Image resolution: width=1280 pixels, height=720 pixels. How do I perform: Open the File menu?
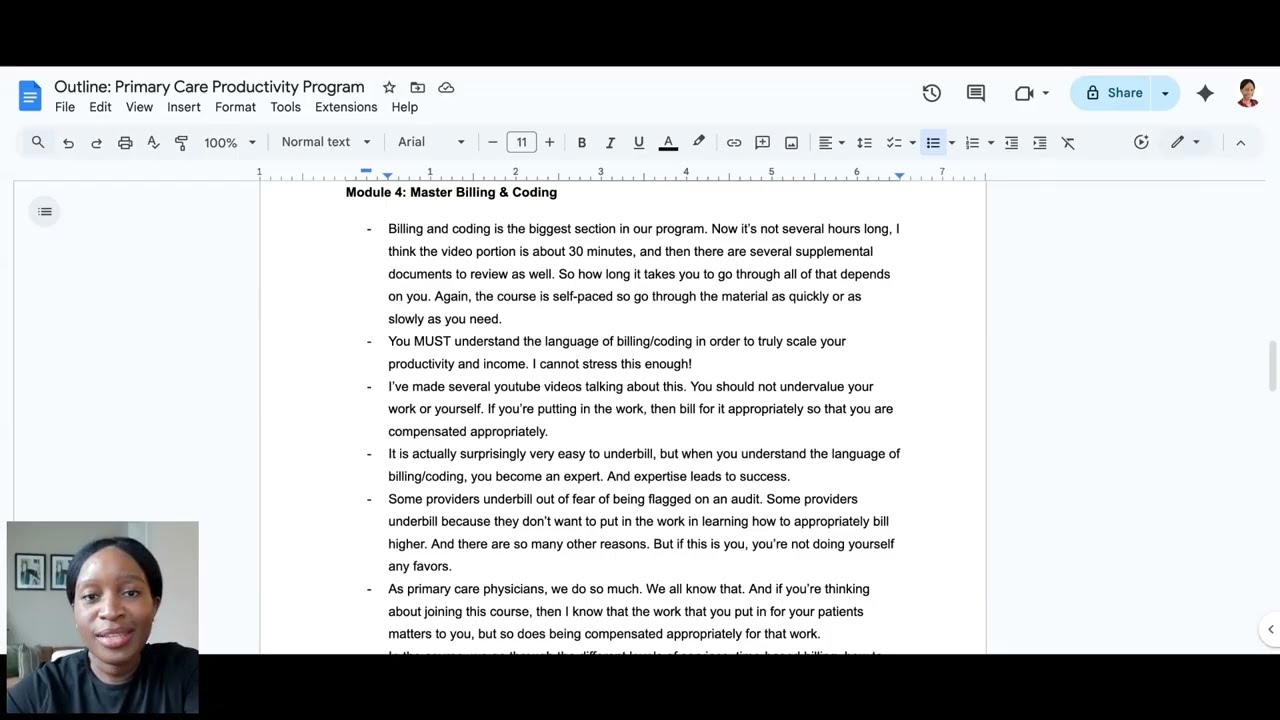tap(65, 107)
